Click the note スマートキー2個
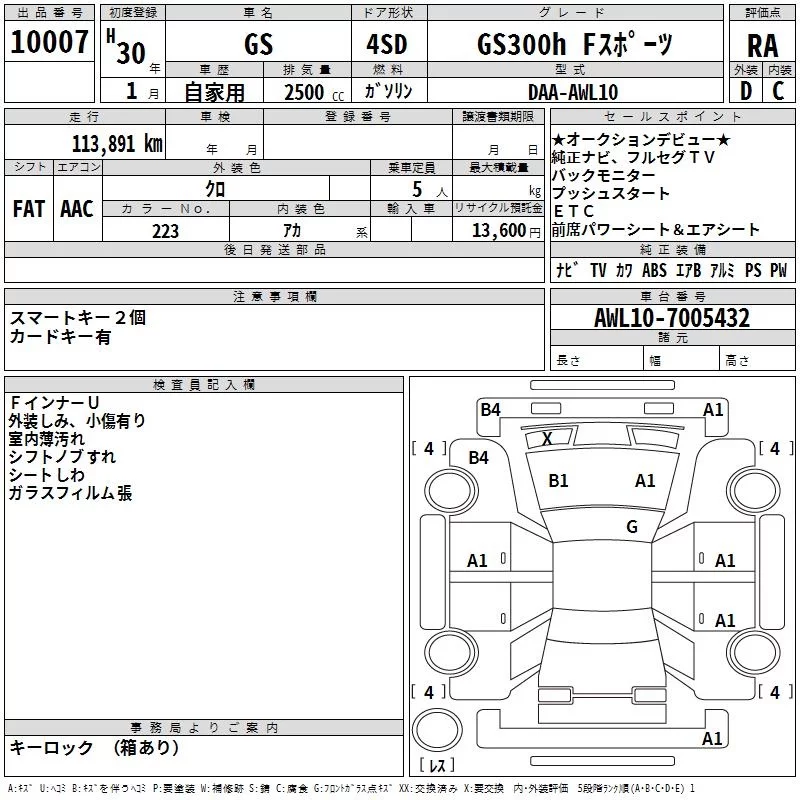The width and height of the screenshot is (800, 800). click(x=78, y=317)
